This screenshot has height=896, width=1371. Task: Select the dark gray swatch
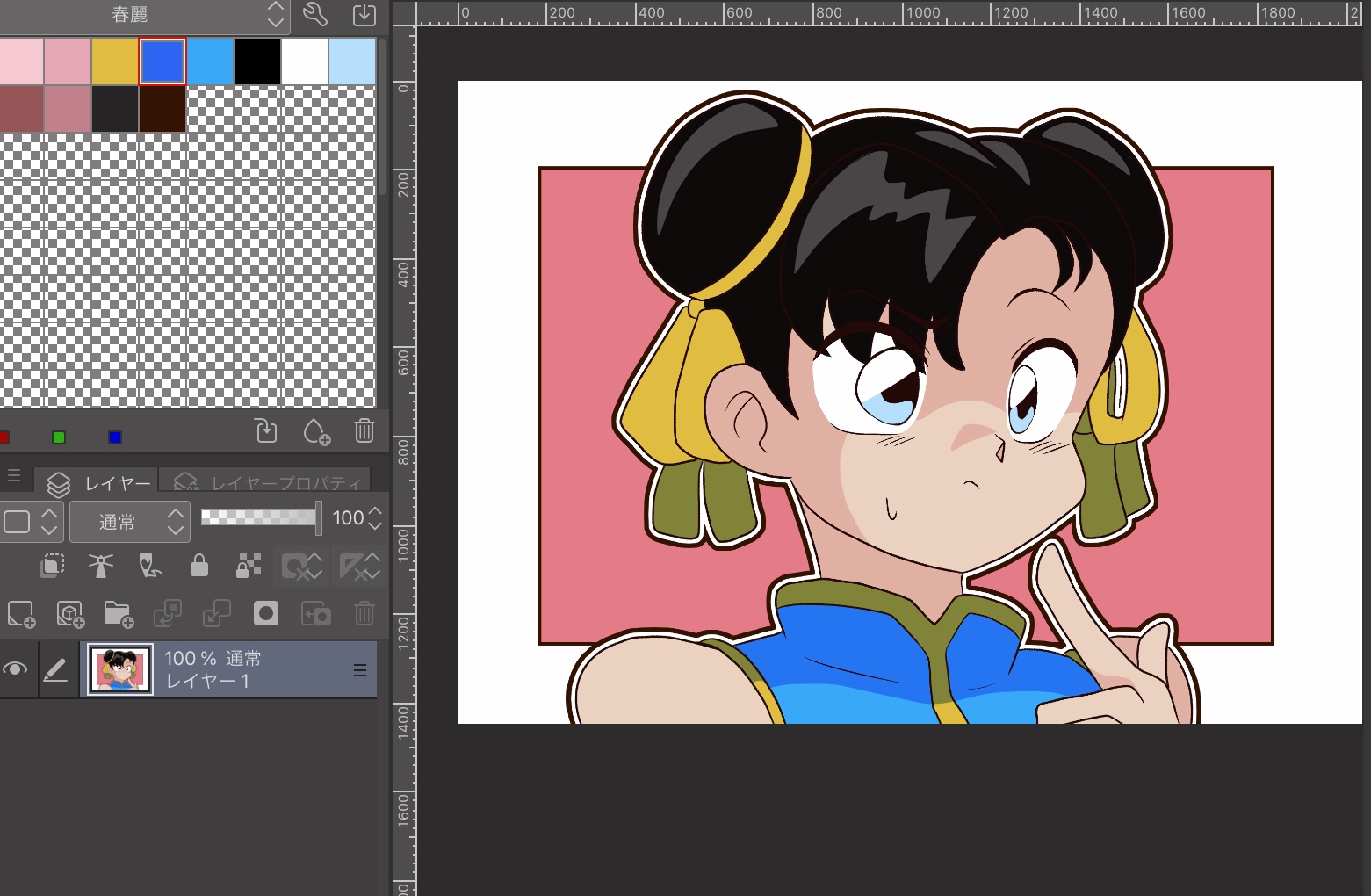pos(115,109)
